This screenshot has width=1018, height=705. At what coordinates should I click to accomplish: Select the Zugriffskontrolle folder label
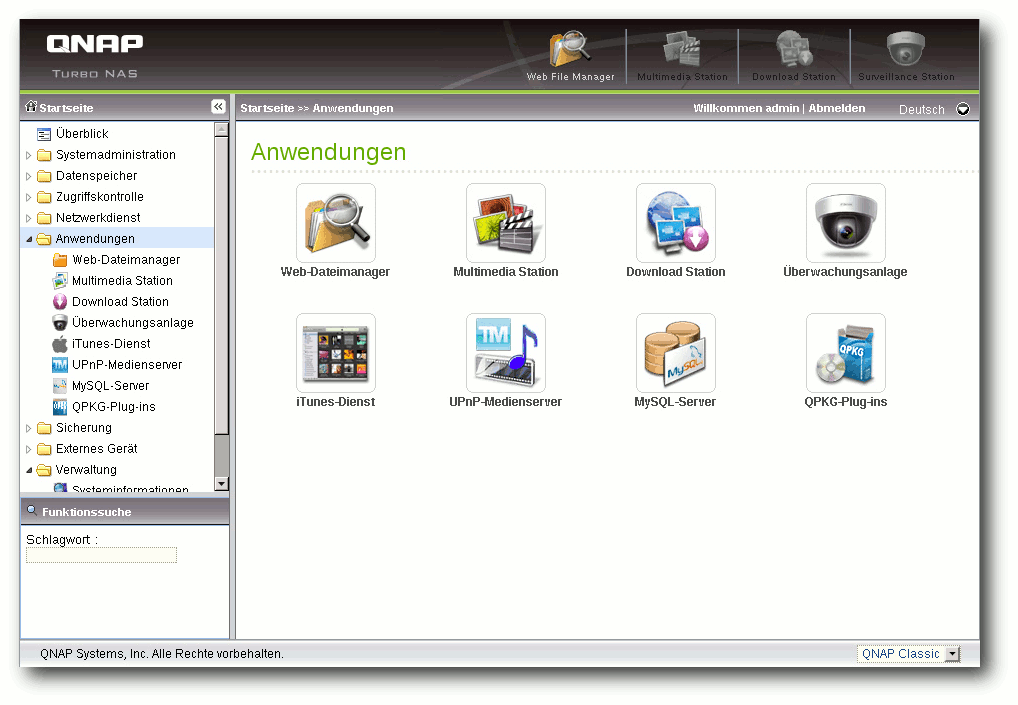click(x=99, y=197)
